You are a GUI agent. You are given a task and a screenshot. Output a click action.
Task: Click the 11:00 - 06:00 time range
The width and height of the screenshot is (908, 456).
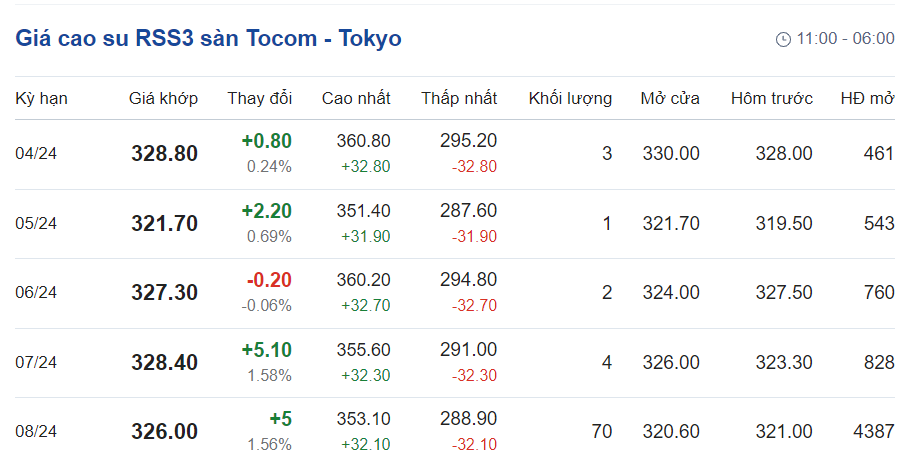pyautogui.click(x=845, y=39)
